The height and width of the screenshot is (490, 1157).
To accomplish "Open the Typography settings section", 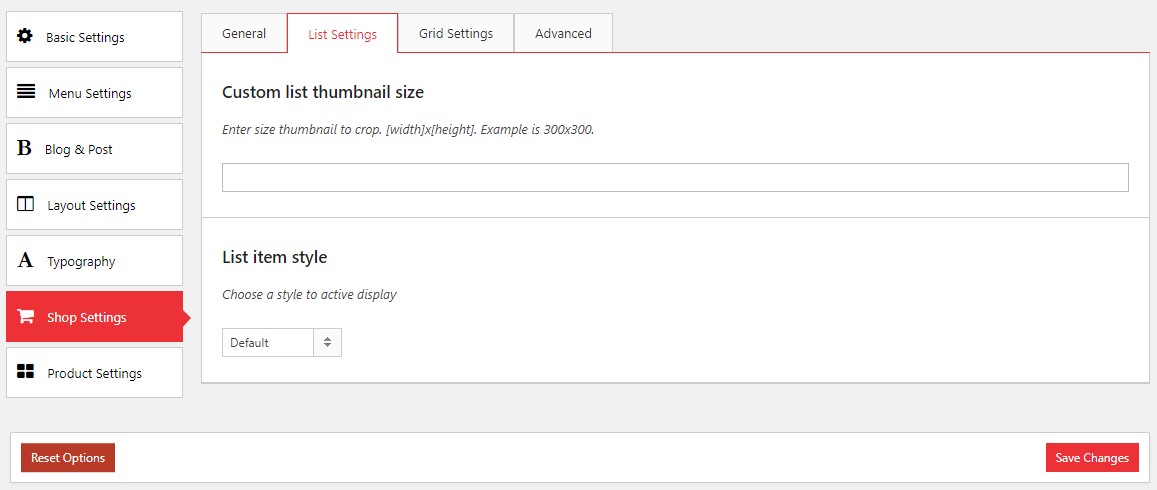I will (81, 261).
